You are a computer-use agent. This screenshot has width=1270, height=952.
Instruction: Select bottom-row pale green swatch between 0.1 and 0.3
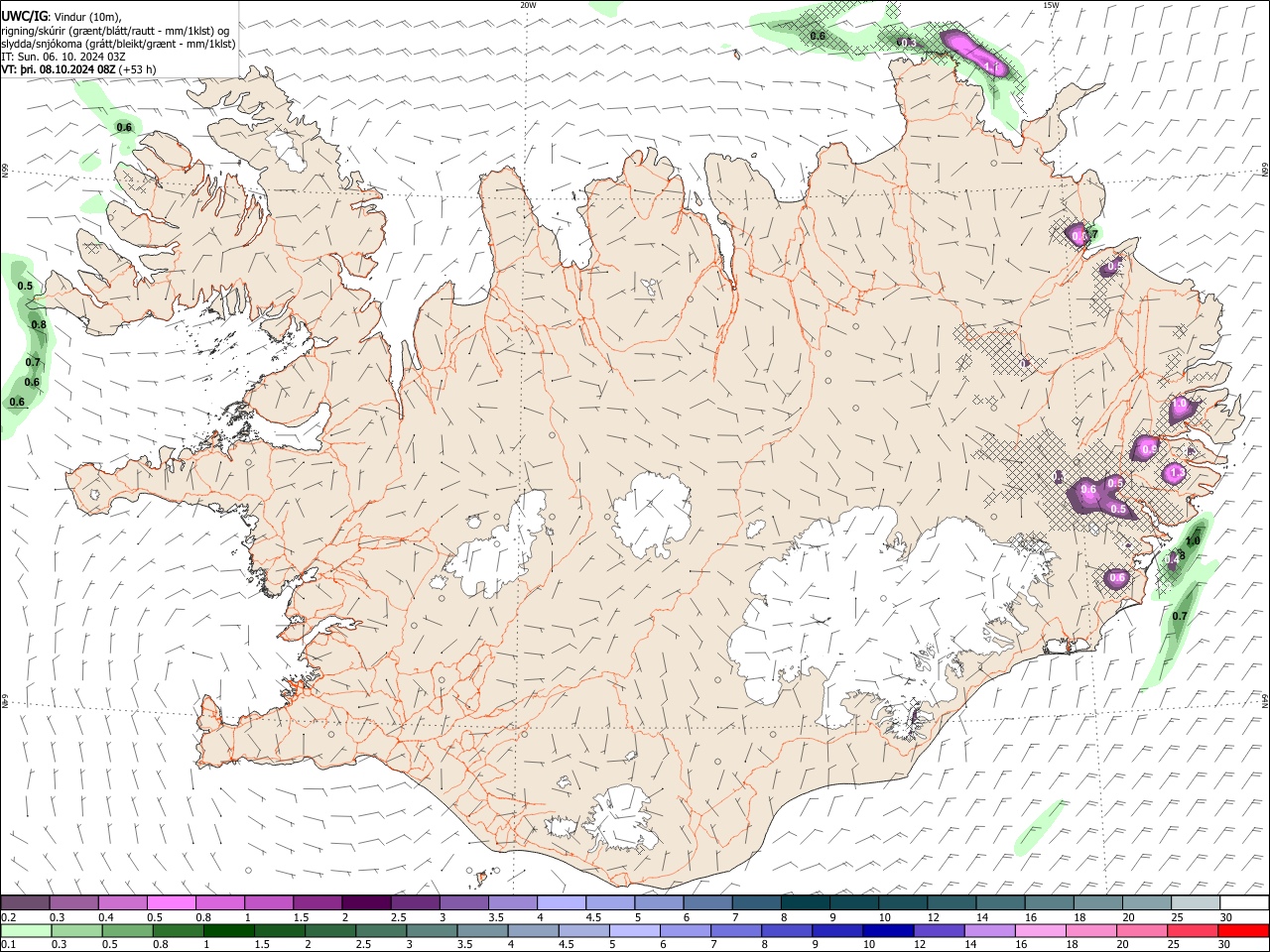point(26,931)
